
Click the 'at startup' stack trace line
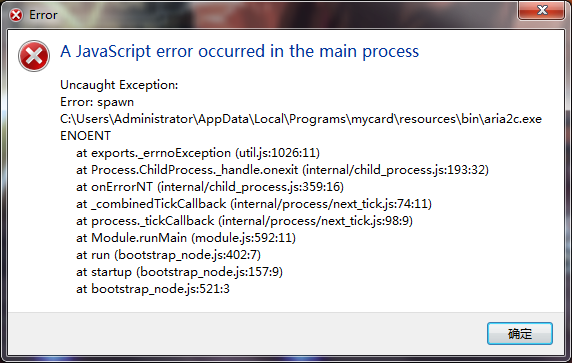[x=179, y=272]
